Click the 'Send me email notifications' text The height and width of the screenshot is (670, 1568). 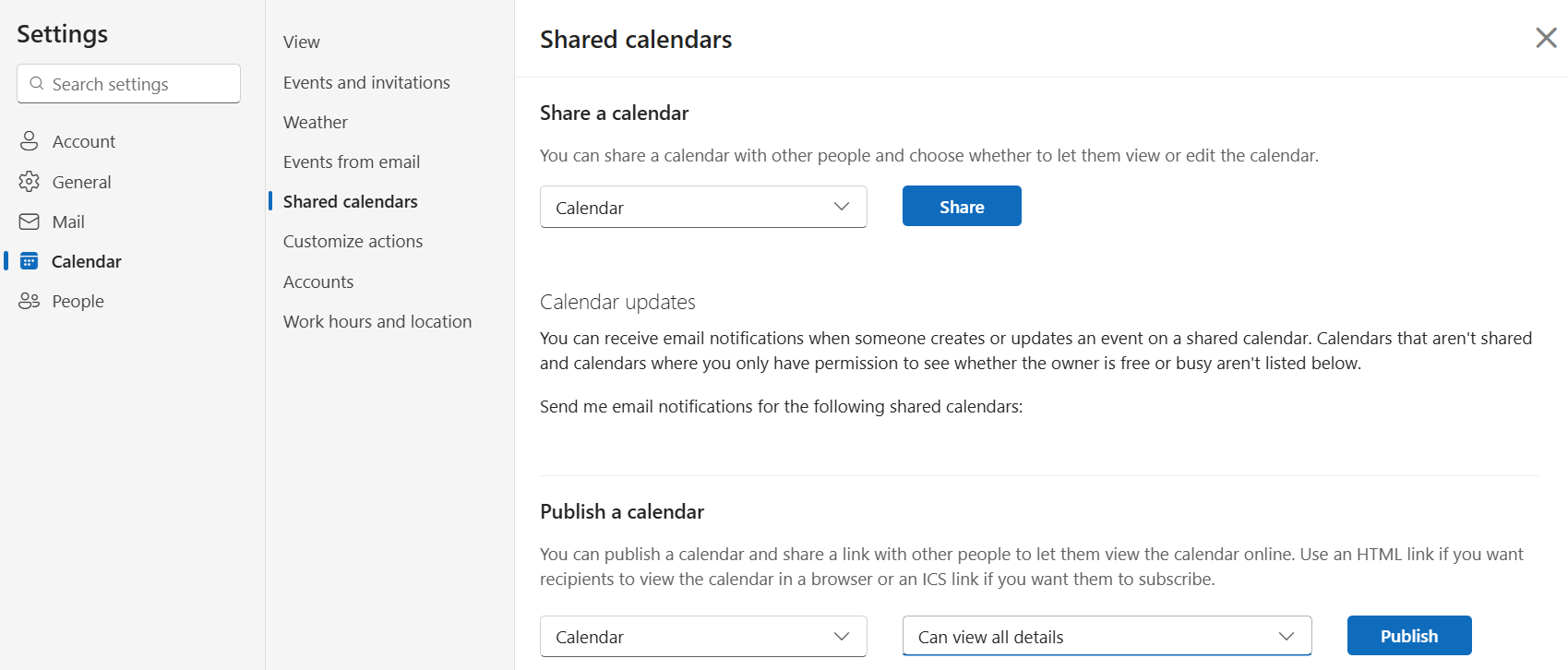(781, 406)
